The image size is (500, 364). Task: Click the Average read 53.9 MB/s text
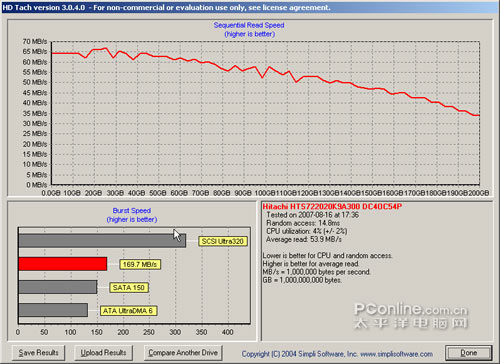(304, 239)
